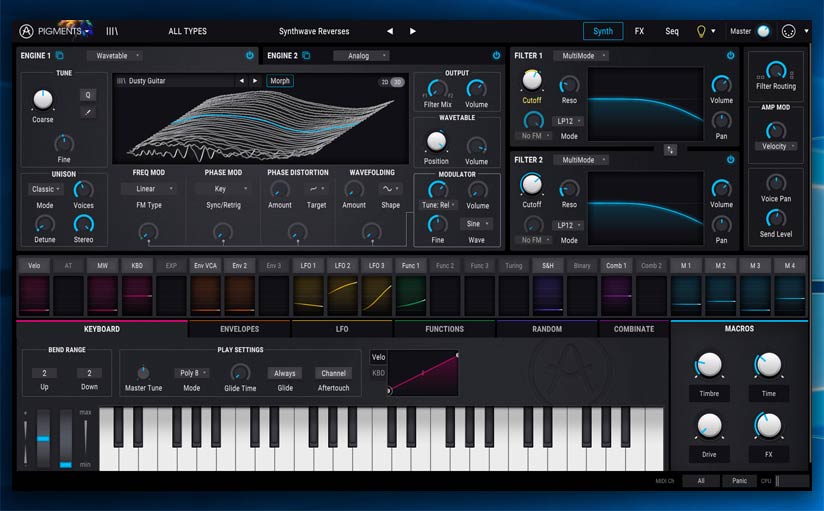The image size is (824, 511).
Task: Adjust the Master volume knob
Action: point(763,32)
